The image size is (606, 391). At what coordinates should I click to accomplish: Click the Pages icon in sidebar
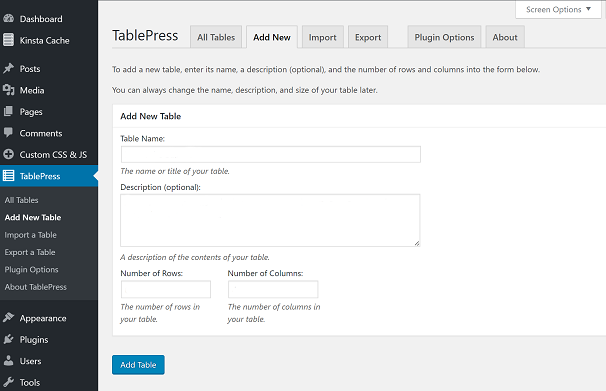(9, 112)
